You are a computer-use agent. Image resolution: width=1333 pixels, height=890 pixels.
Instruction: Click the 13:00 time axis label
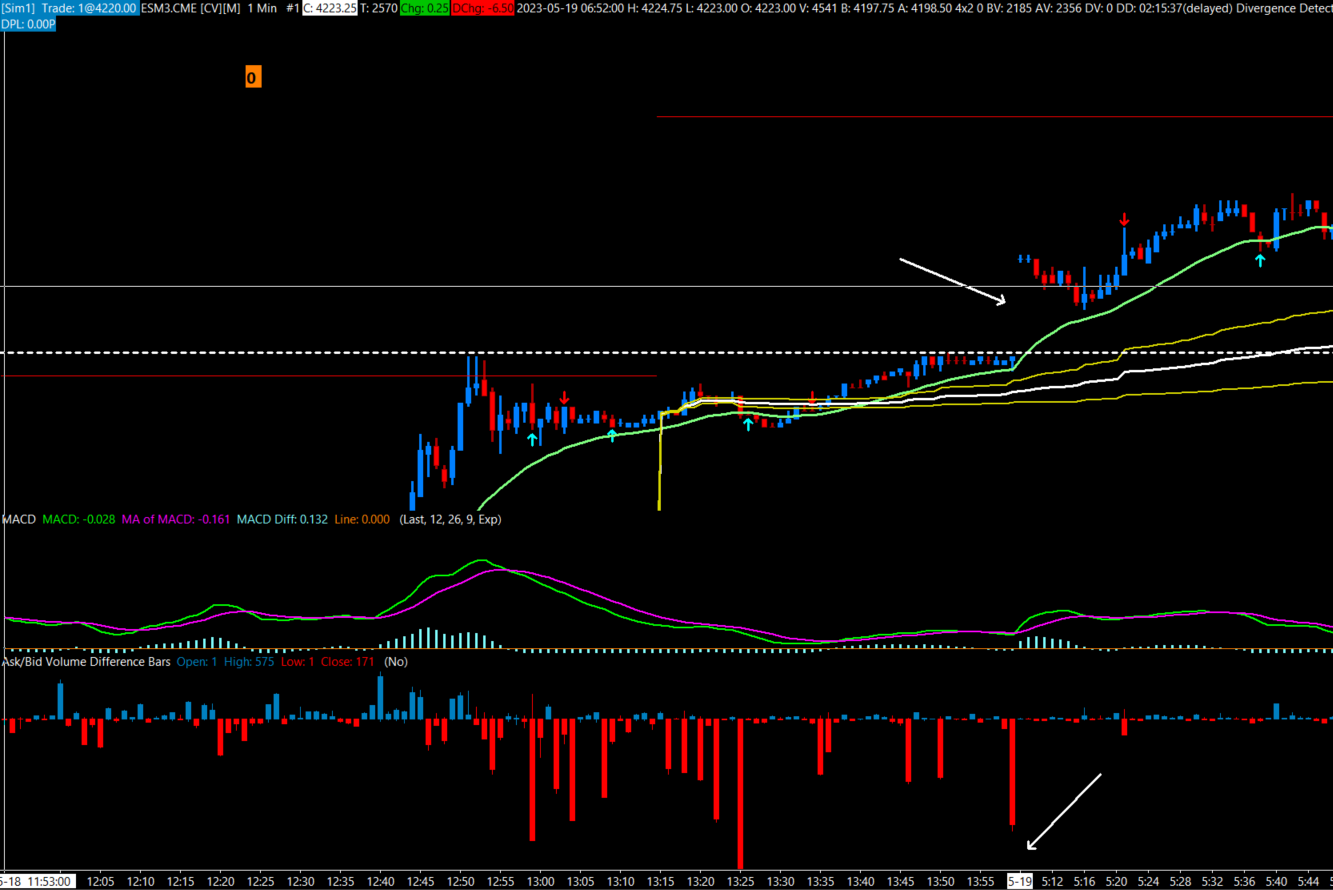click(x=540, y=882)
